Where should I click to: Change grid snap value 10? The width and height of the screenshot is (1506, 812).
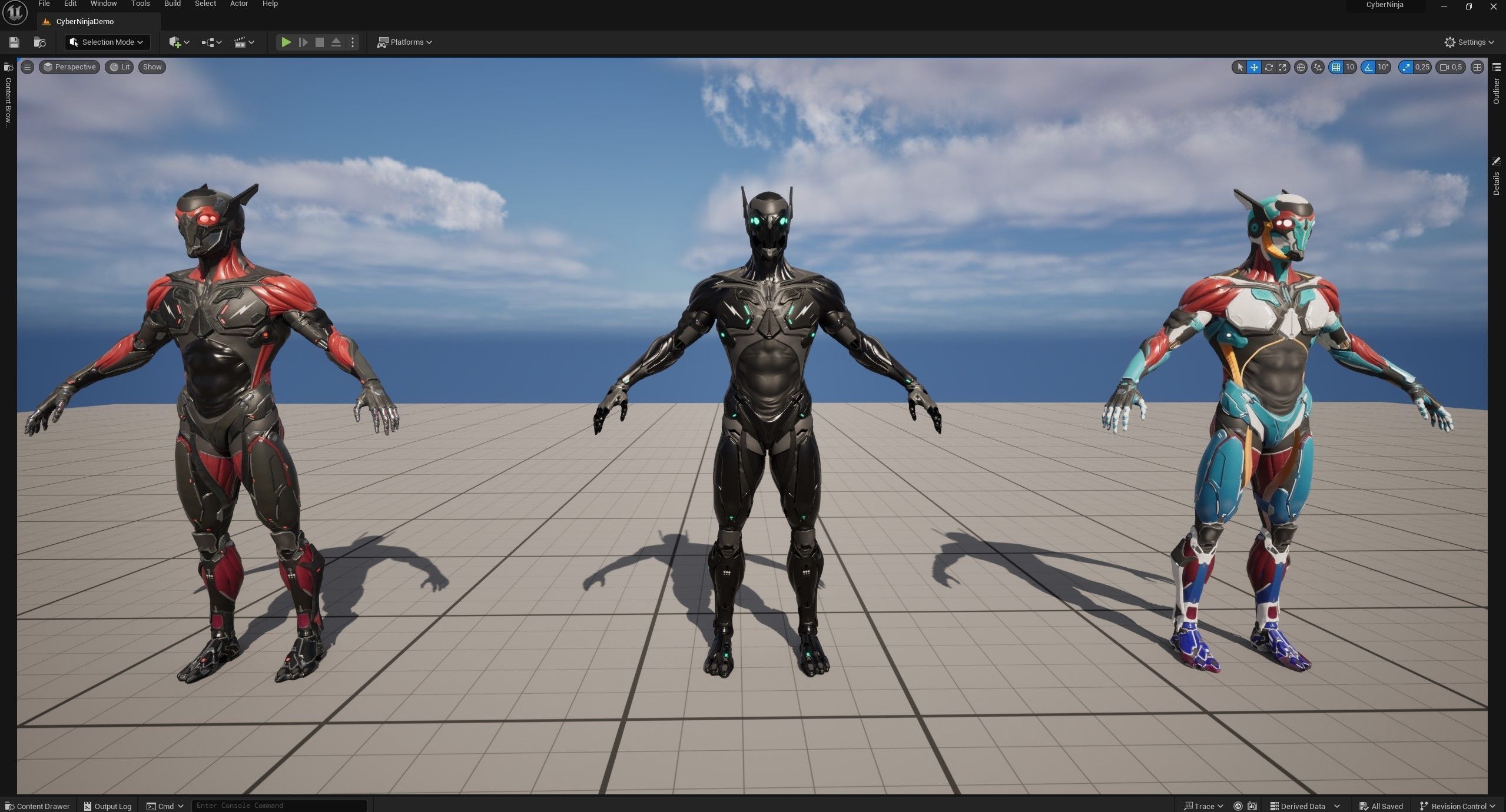(1350, 67)
